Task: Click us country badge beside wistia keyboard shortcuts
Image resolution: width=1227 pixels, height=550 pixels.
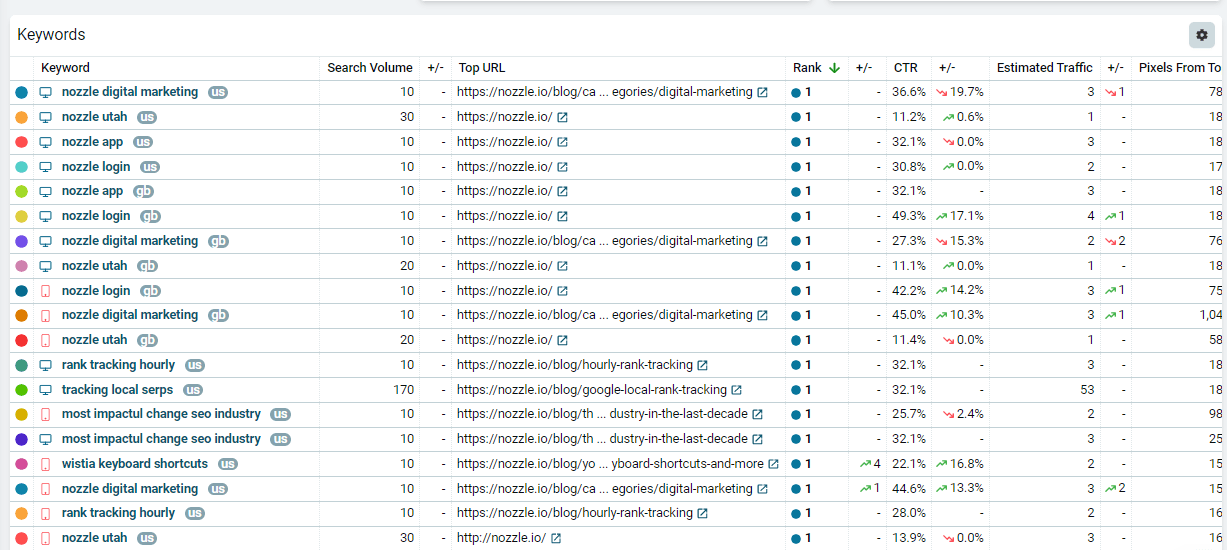Action: [228, 464]
